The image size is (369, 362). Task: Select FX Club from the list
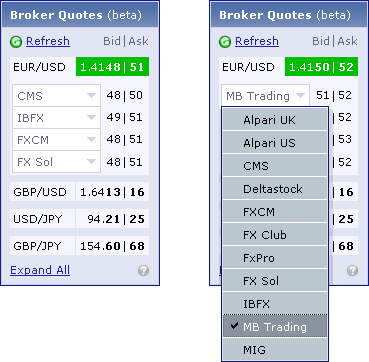pos(275,235)
